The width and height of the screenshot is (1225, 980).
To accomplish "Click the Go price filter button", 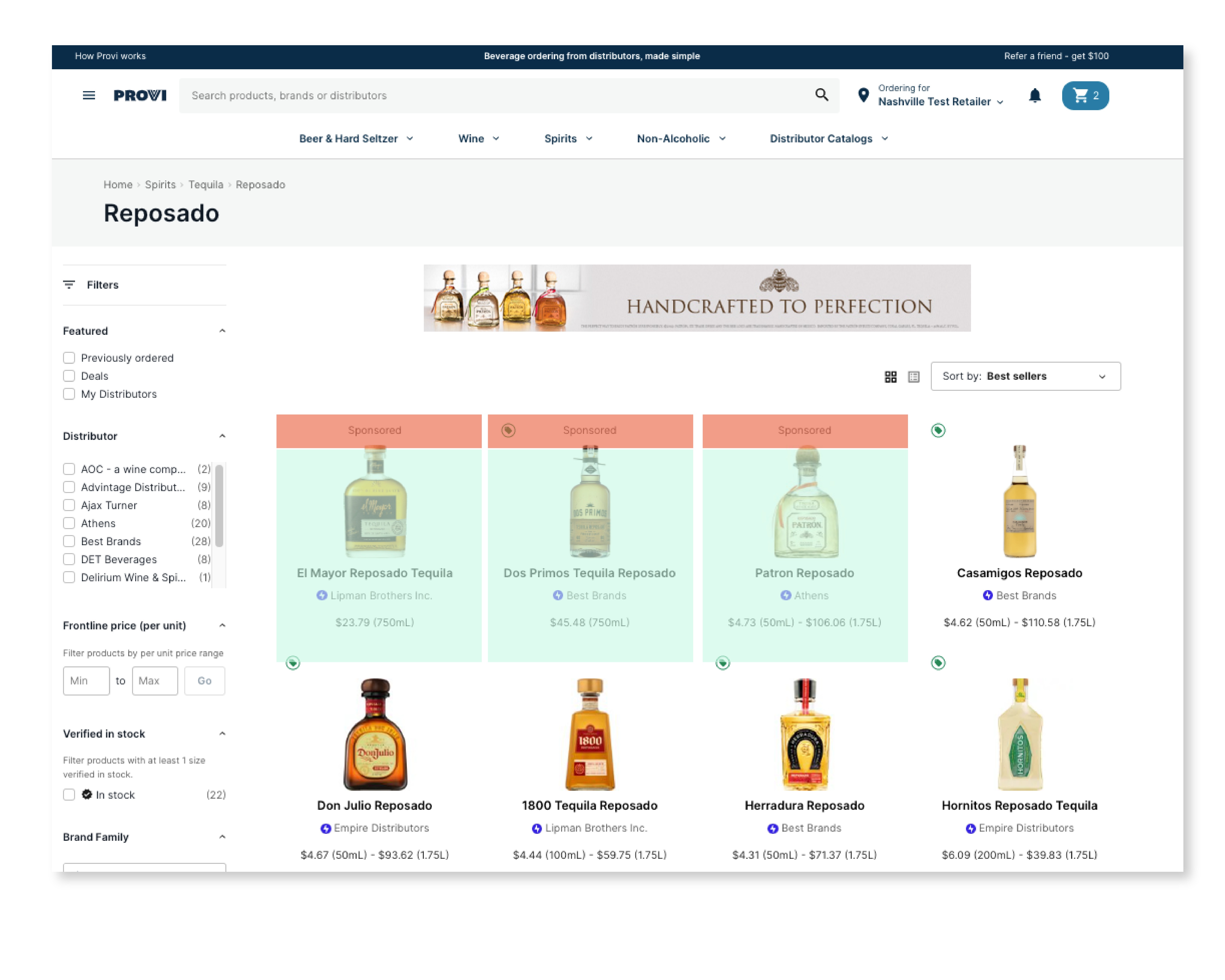I will pyautogui.click(x=204, y=681).
